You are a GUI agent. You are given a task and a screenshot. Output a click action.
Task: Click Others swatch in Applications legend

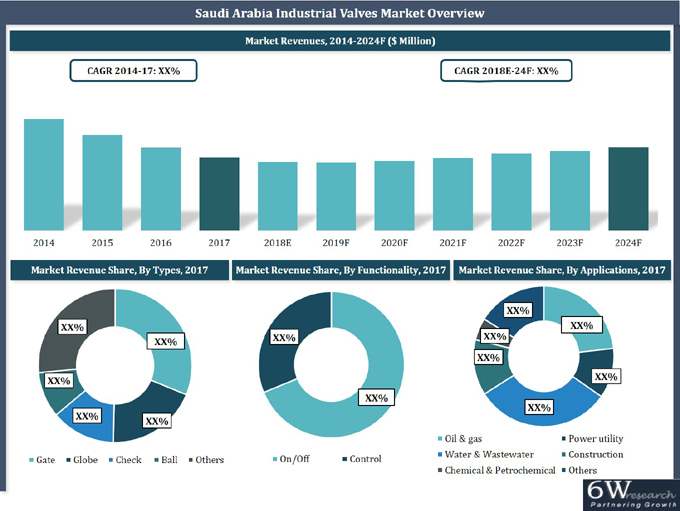(564, 470)
